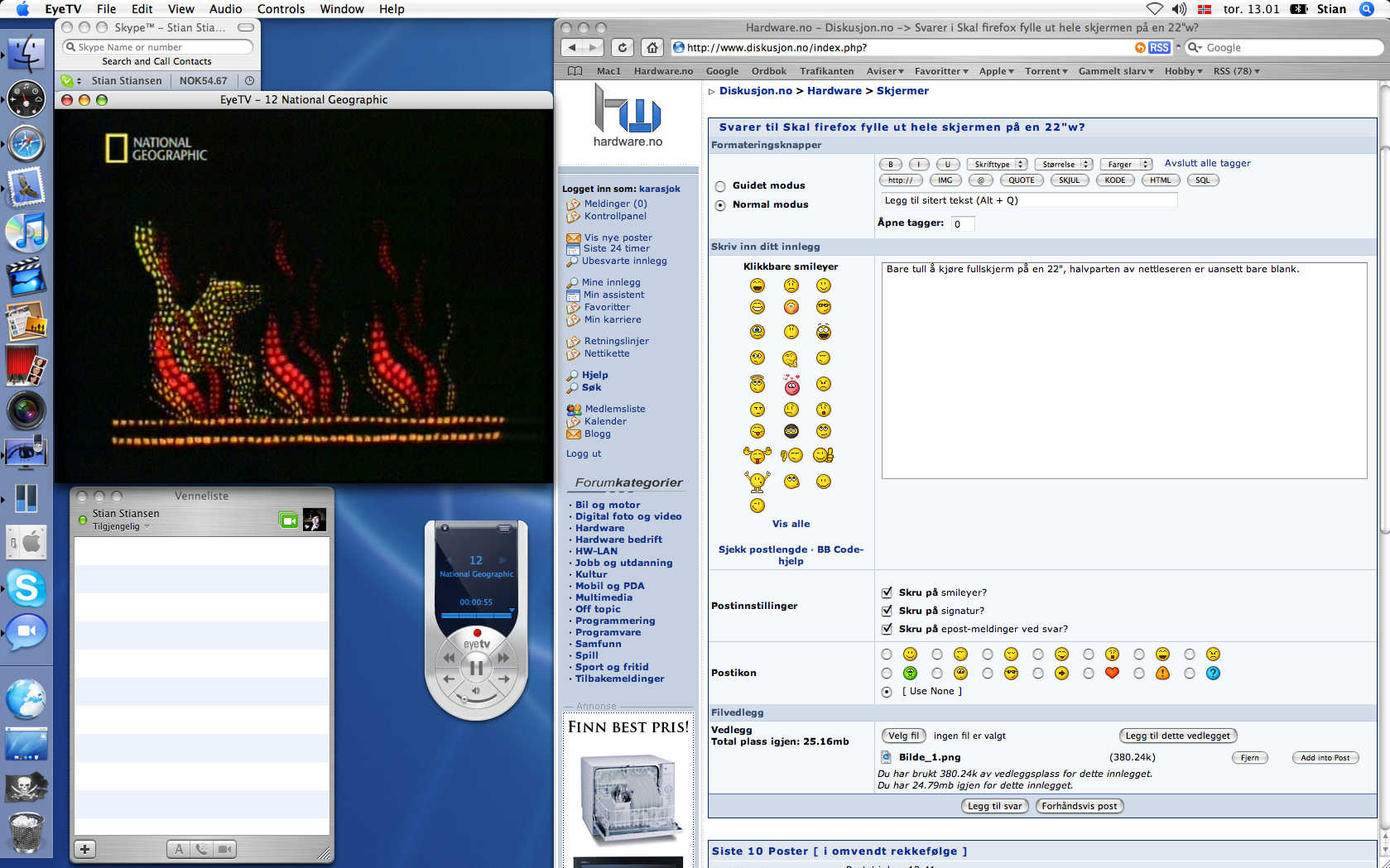
Task: Open Skype status dropdown next to Stian Stansen
Action: click(71, 80)
